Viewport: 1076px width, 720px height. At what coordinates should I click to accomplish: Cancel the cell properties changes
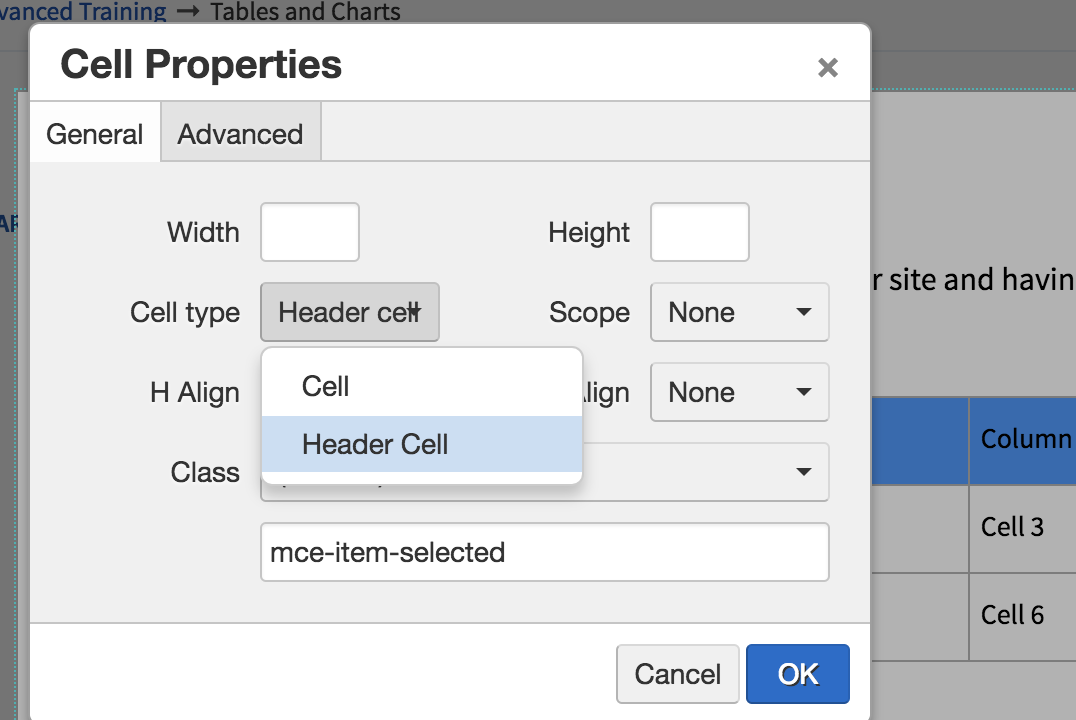pyautogui.click(x=677, y=674)
